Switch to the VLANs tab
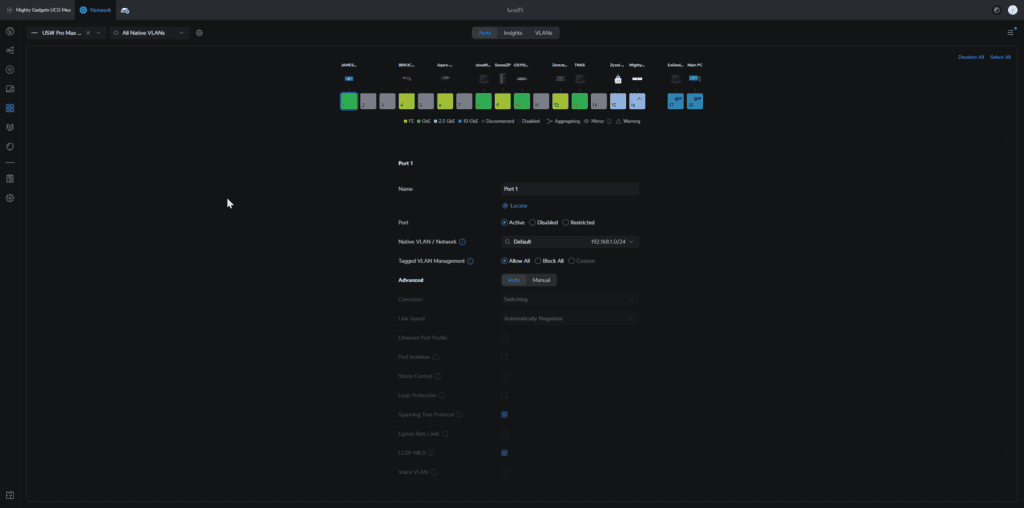1024x508 pixels. (543, 33)
